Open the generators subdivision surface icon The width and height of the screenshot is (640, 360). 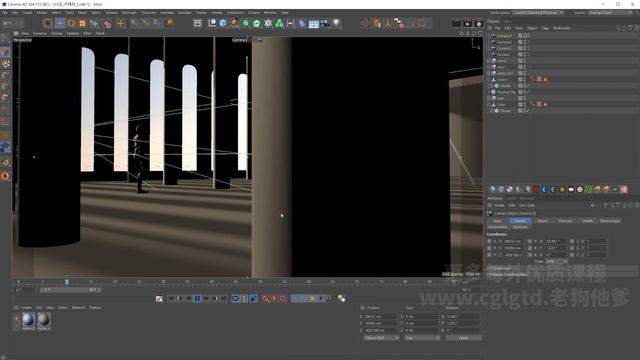pyautogui.click(x=246, y=23)
